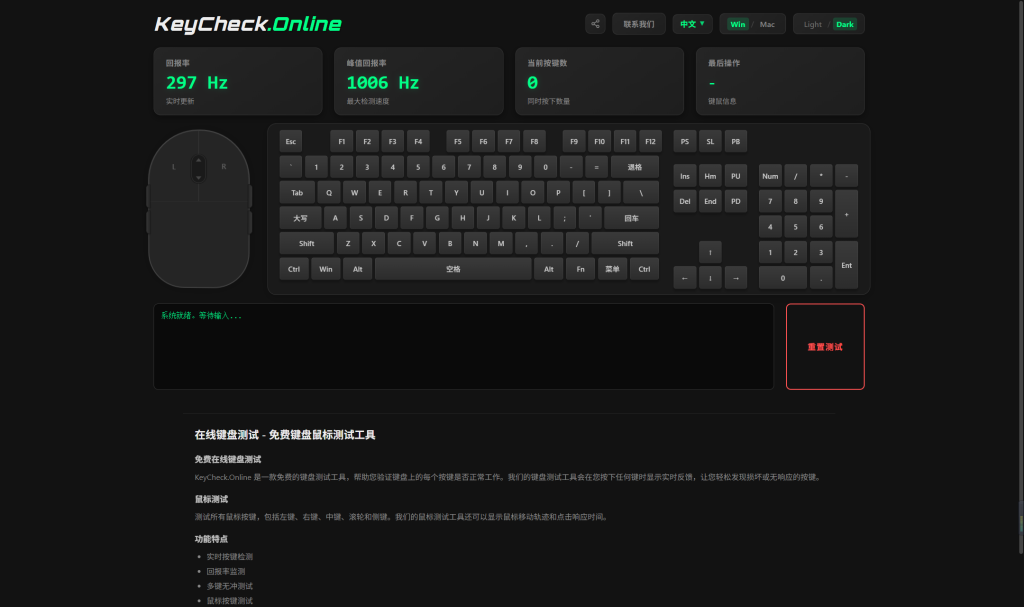The image size is (1024, 607).
Task: Click the mouse left button area
Action: click(x=173, y=167)
